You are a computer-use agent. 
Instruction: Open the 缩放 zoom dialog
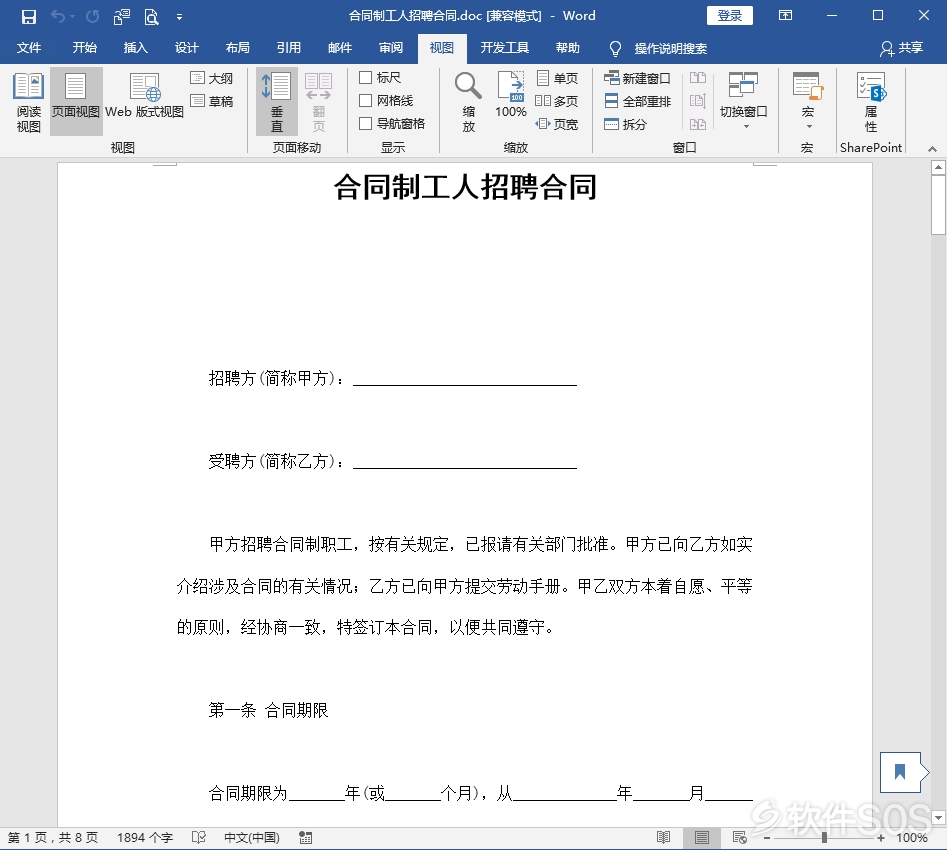[468, 102]
